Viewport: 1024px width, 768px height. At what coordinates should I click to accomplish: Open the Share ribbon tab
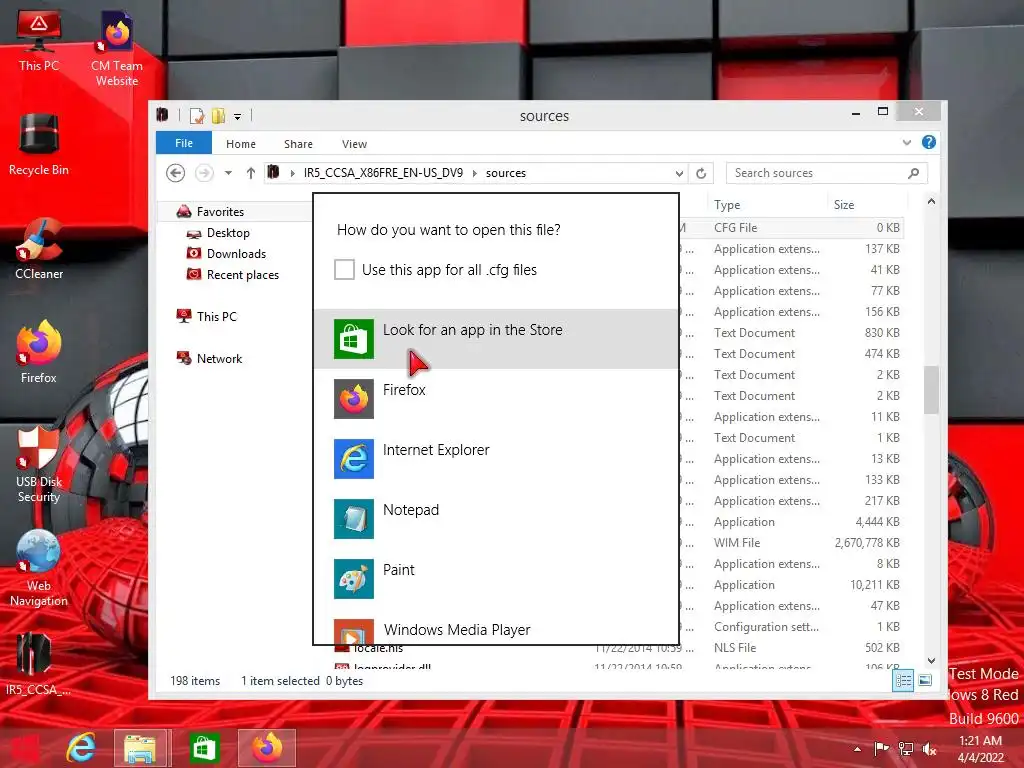(x=298, y=144)
